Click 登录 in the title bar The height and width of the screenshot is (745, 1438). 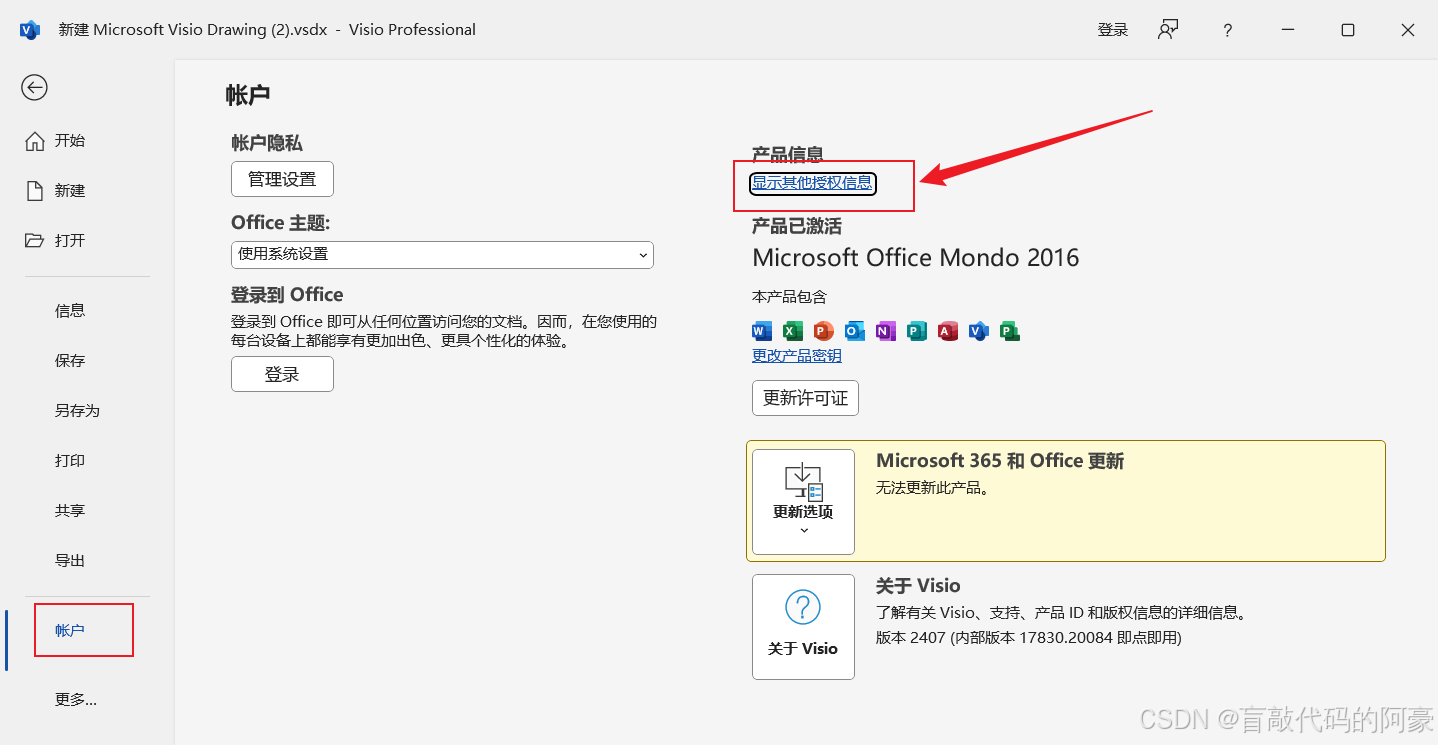(1113, 30)
